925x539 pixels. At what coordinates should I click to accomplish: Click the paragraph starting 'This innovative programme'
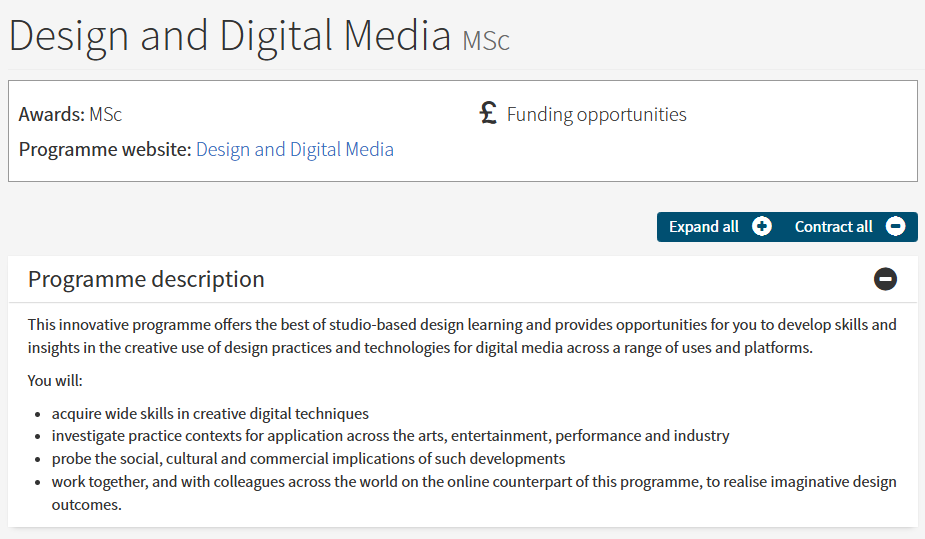(x=462, y=336)
